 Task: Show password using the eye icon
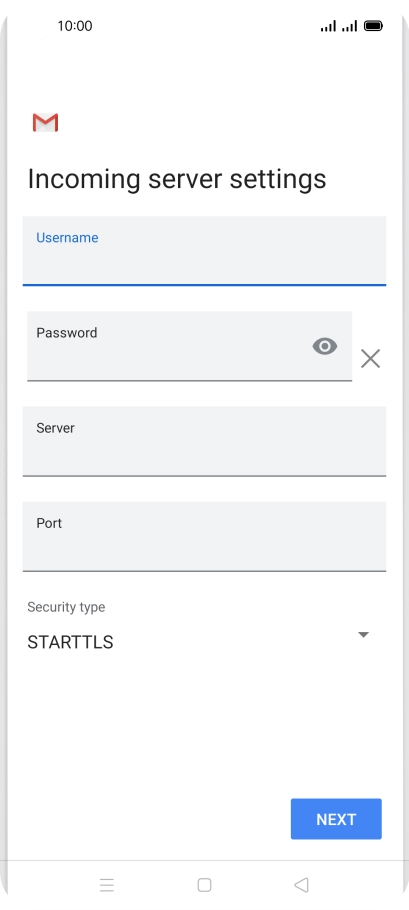point(325,346)
